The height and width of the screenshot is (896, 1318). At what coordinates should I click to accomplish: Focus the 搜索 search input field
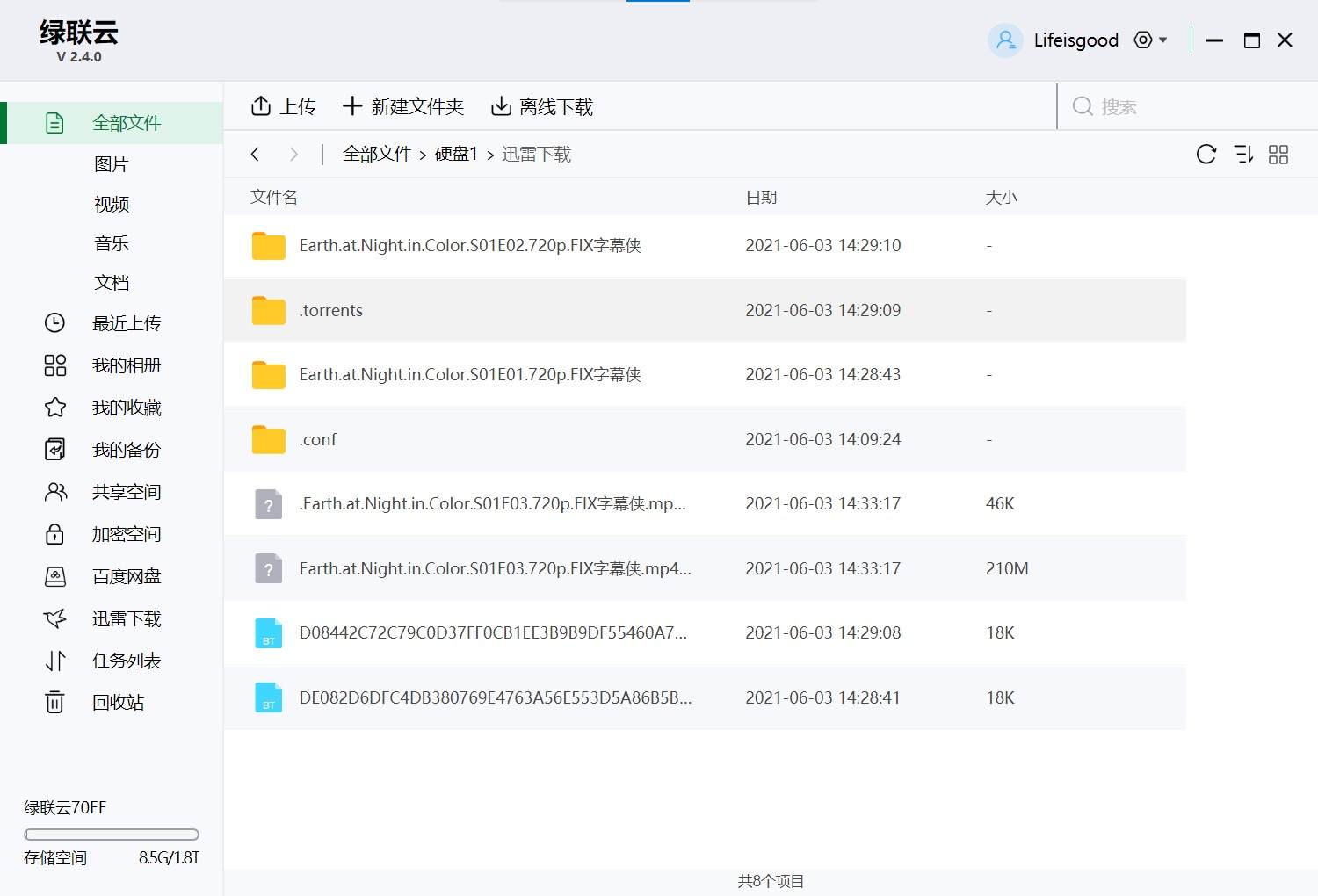pyautogui.click(x=1186, y=106)
